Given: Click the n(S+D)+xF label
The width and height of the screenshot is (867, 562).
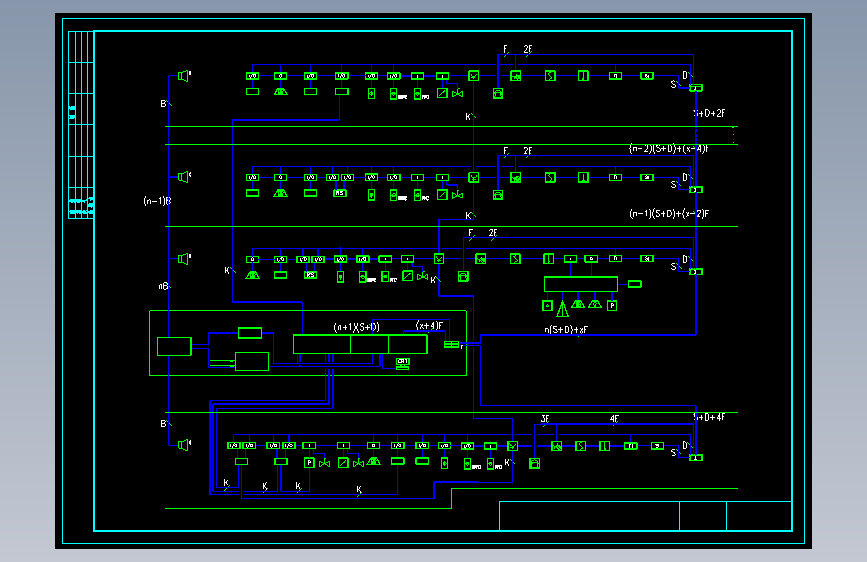Looking at the screenshot, I should (x=566, y=330).
